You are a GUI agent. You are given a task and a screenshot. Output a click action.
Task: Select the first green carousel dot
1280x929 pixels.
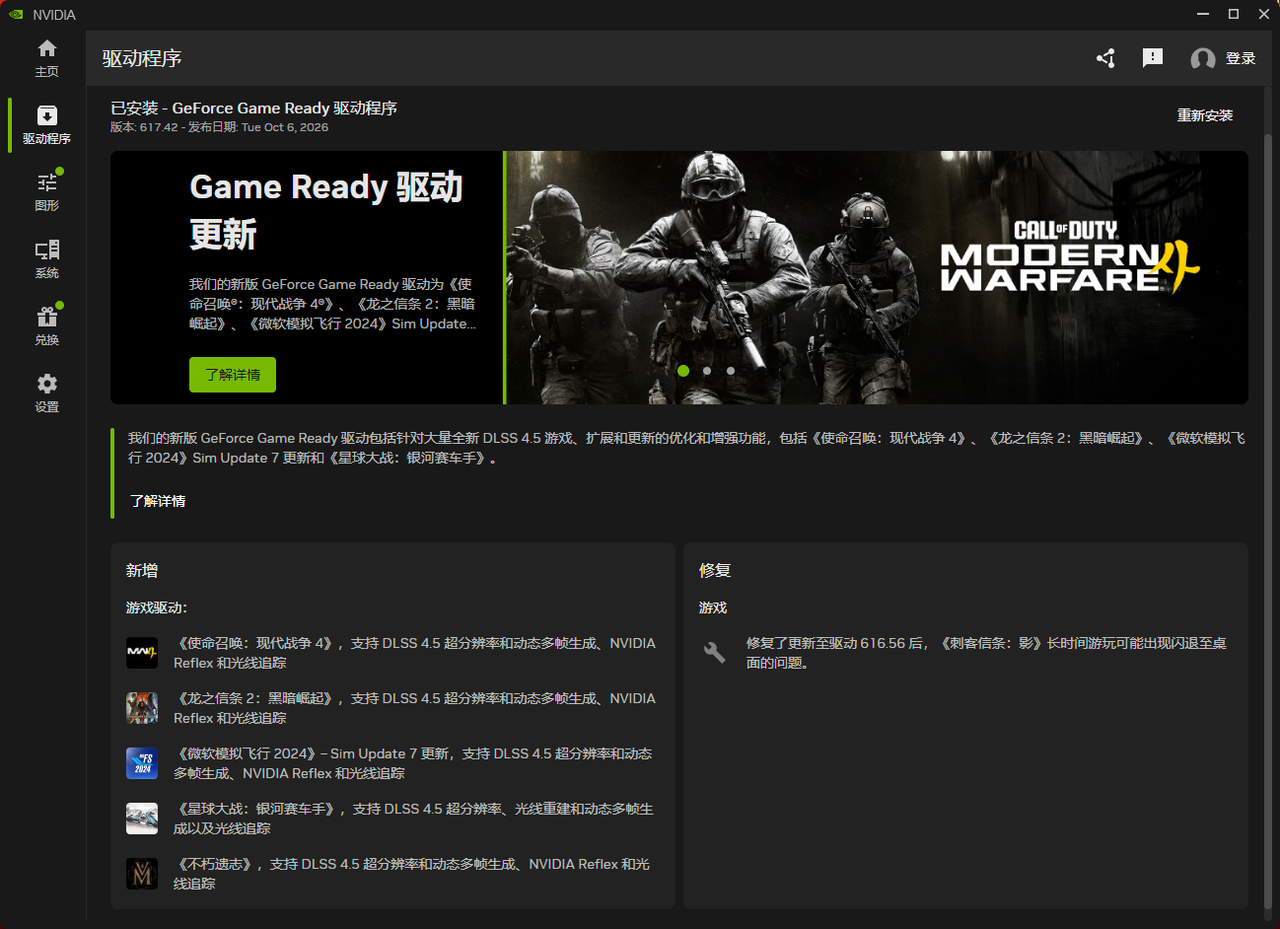coord(683,370)
